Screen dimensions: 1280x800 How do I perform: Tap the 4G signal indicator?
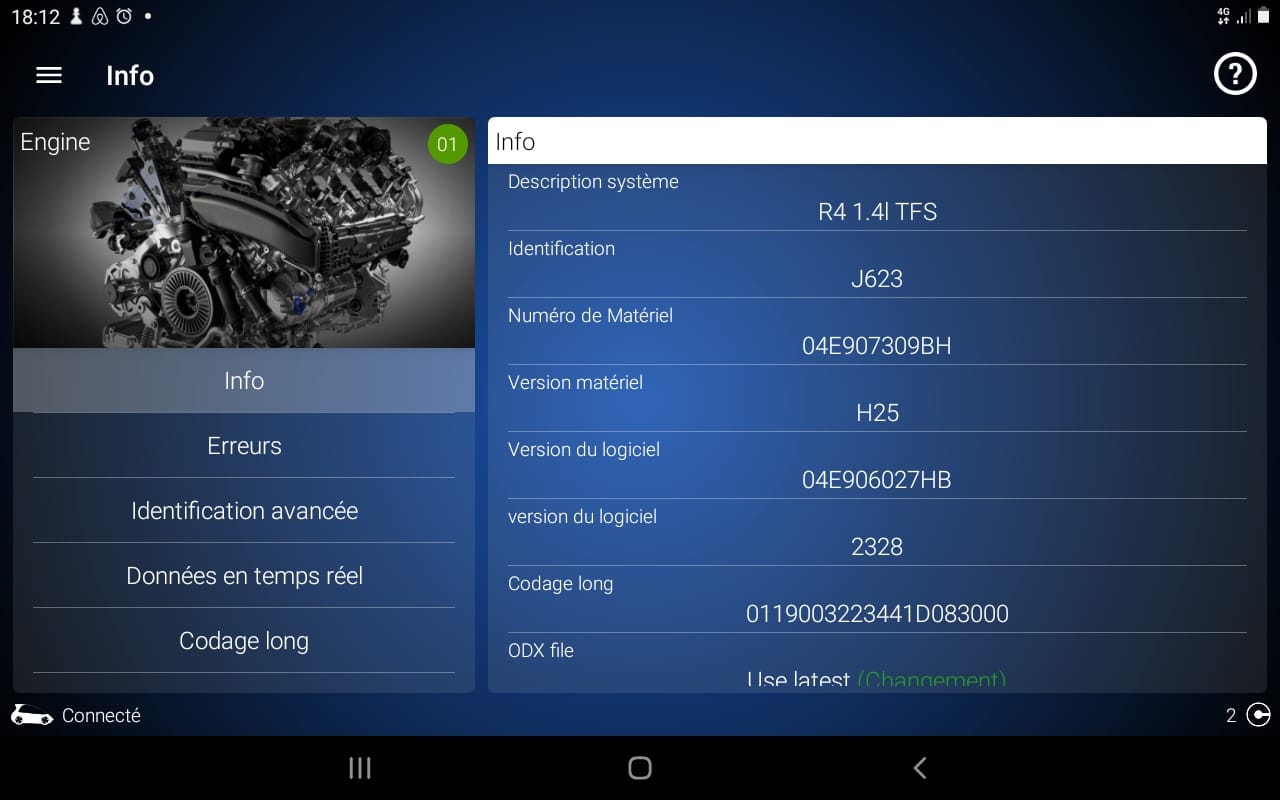point(1223,16)
